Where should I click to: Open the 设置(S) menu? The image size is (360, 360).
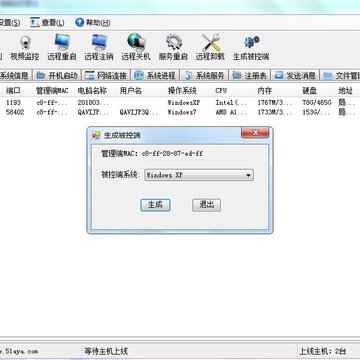[x=9, y=23]
